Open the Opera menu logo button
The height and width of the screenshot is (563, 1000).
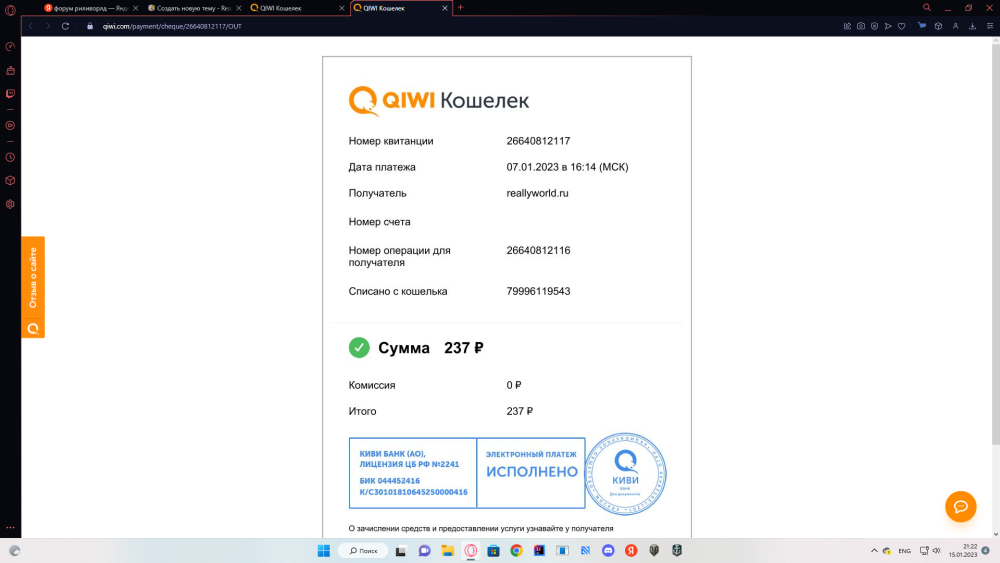coord(10,10)
